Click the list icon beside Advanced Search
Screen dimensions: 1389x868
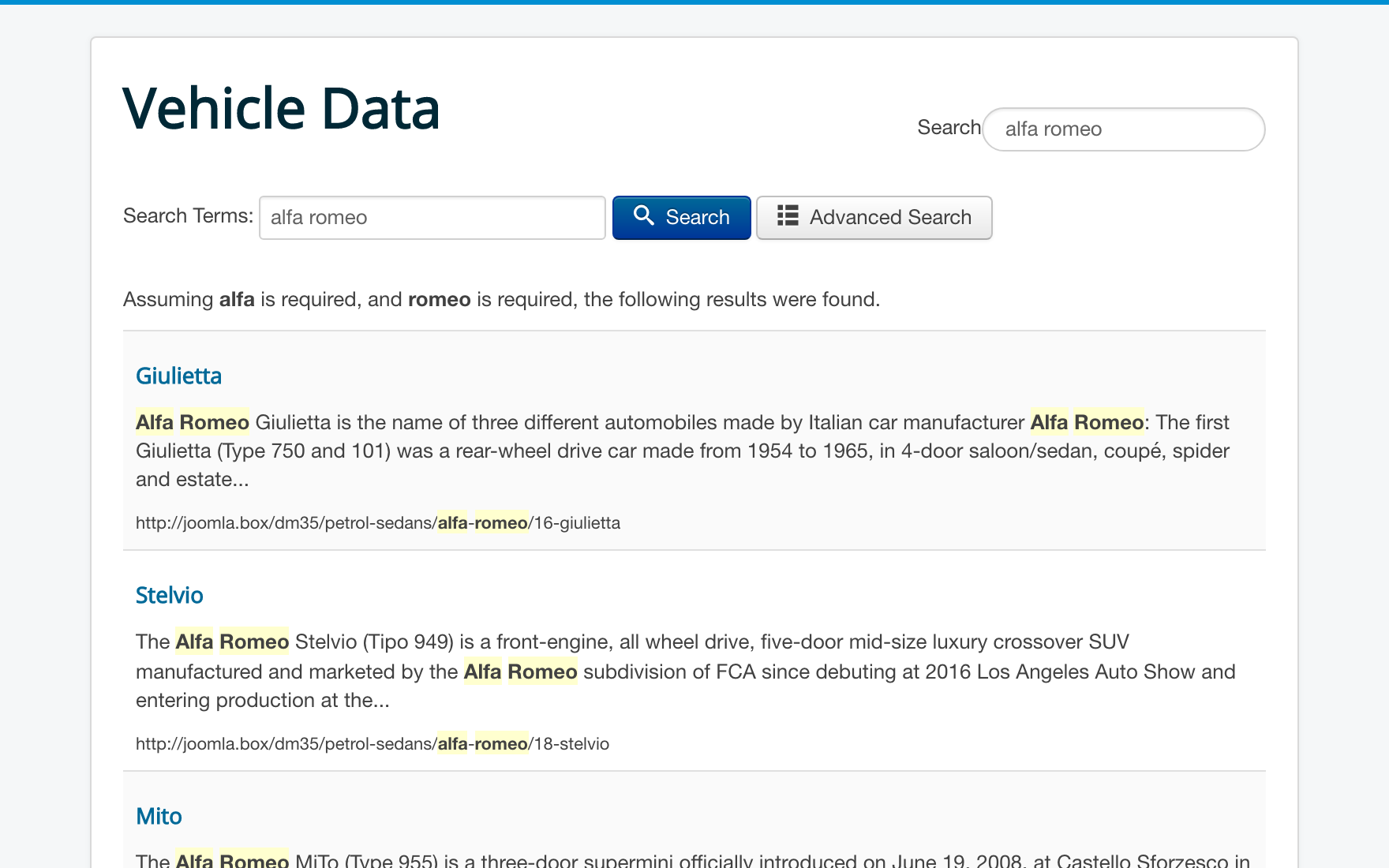click(788, 216)
